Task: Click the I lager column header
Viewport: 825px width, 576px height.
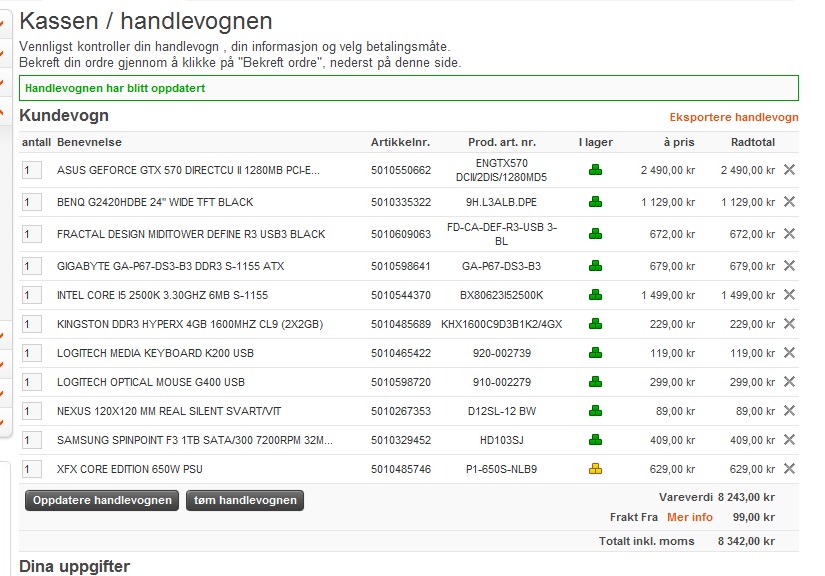Action: click(x=596, y=142)
